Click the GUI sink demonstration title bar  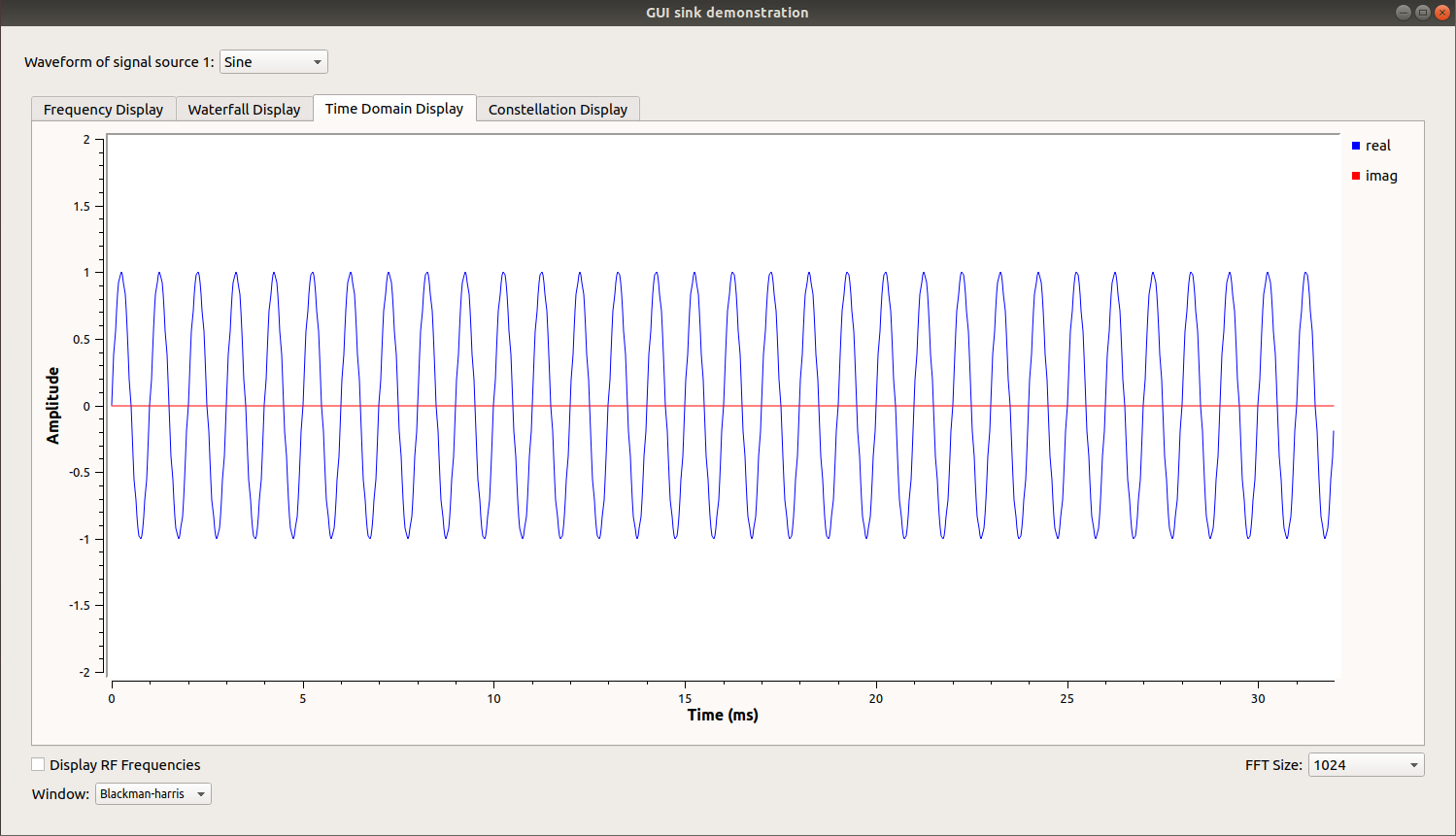click(x=728, y=12)
